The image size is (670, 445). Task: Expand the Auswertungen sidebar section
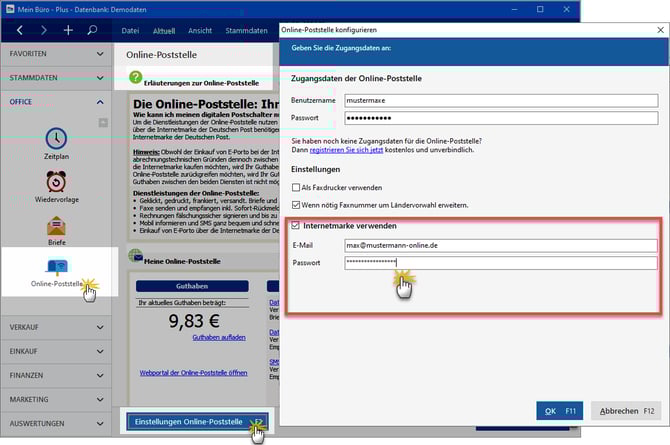pos(56,424)
